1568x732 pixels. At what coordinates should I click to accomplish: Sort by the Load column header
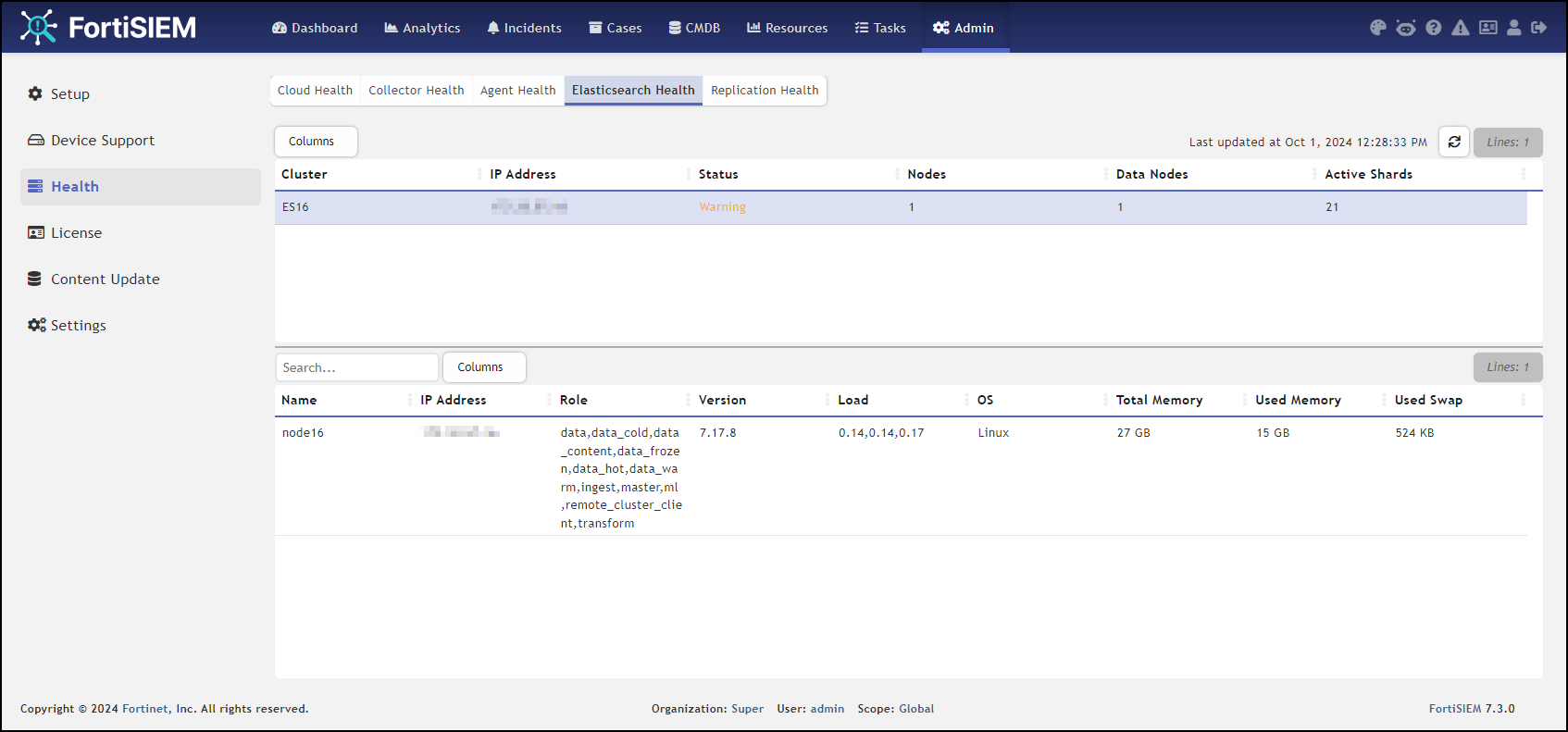pyautogui.click(x=853, y=400)
